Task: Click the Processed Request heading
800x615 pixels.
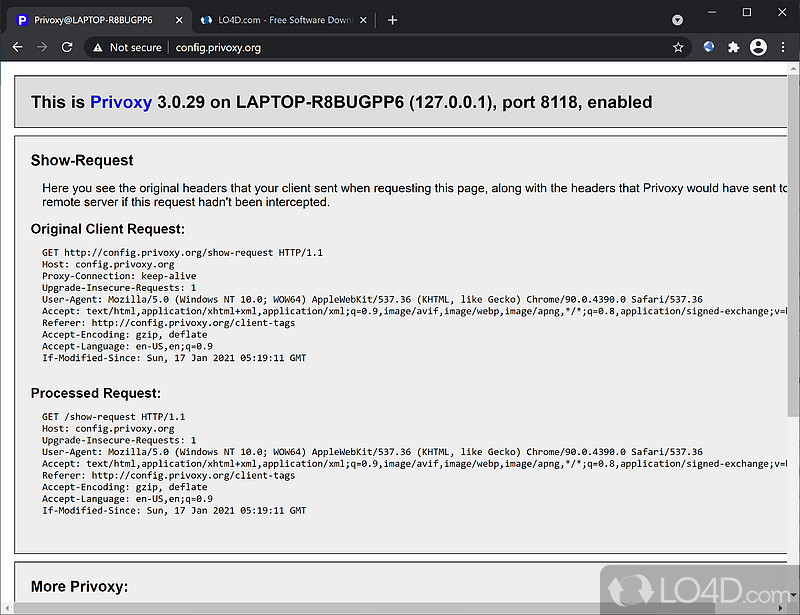Action: [95, 393]
